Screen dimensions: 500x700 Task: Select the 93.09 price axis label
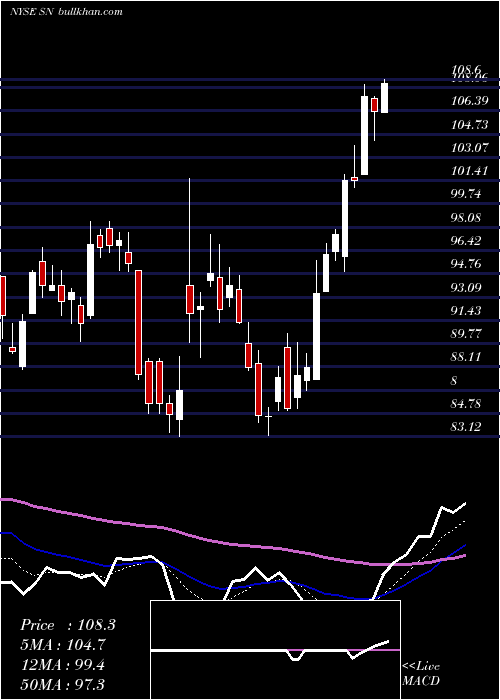click(467, 287)
